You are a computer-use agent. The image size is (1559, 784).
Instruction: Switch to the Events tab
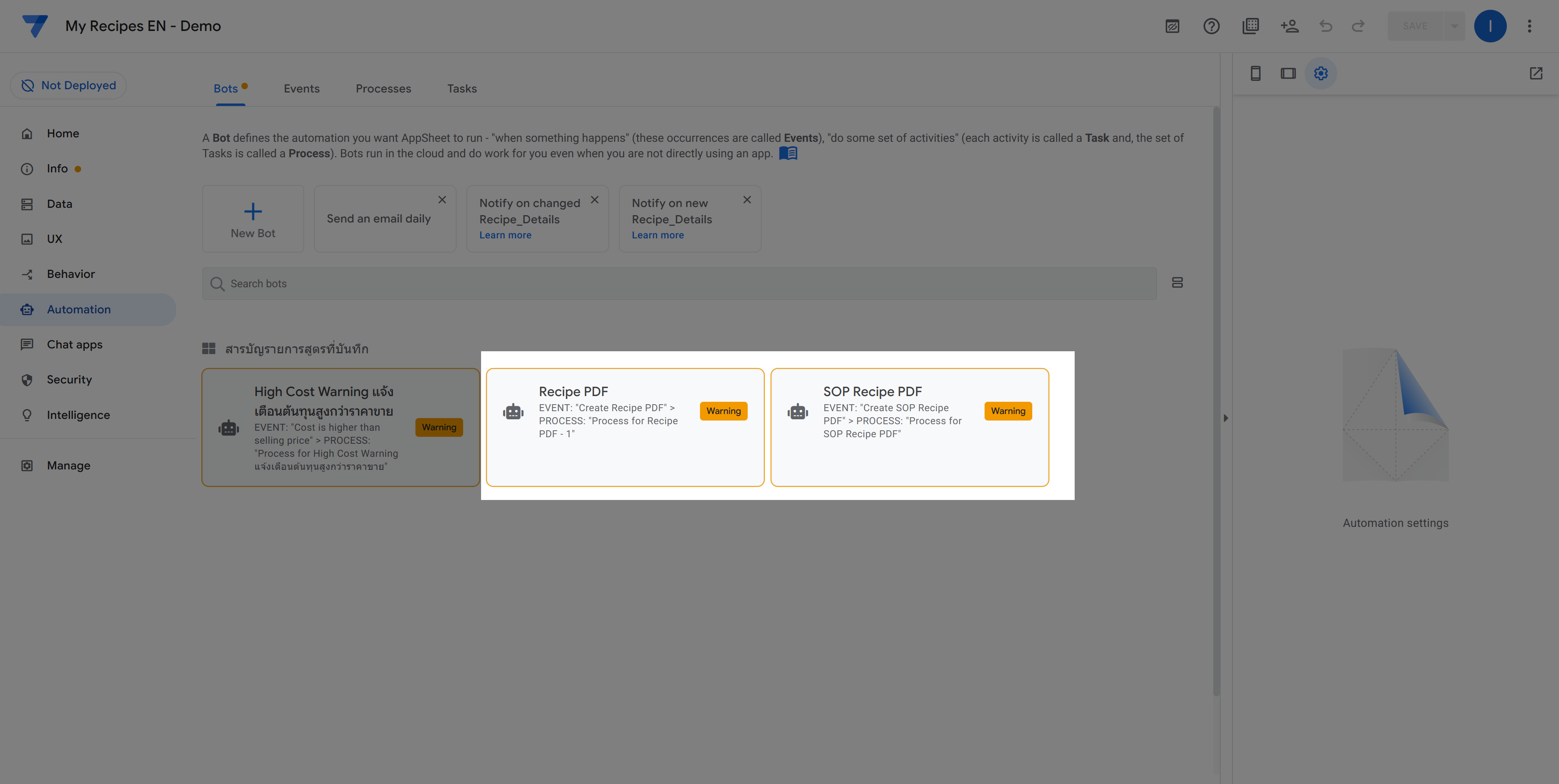[x=301, y=89]
